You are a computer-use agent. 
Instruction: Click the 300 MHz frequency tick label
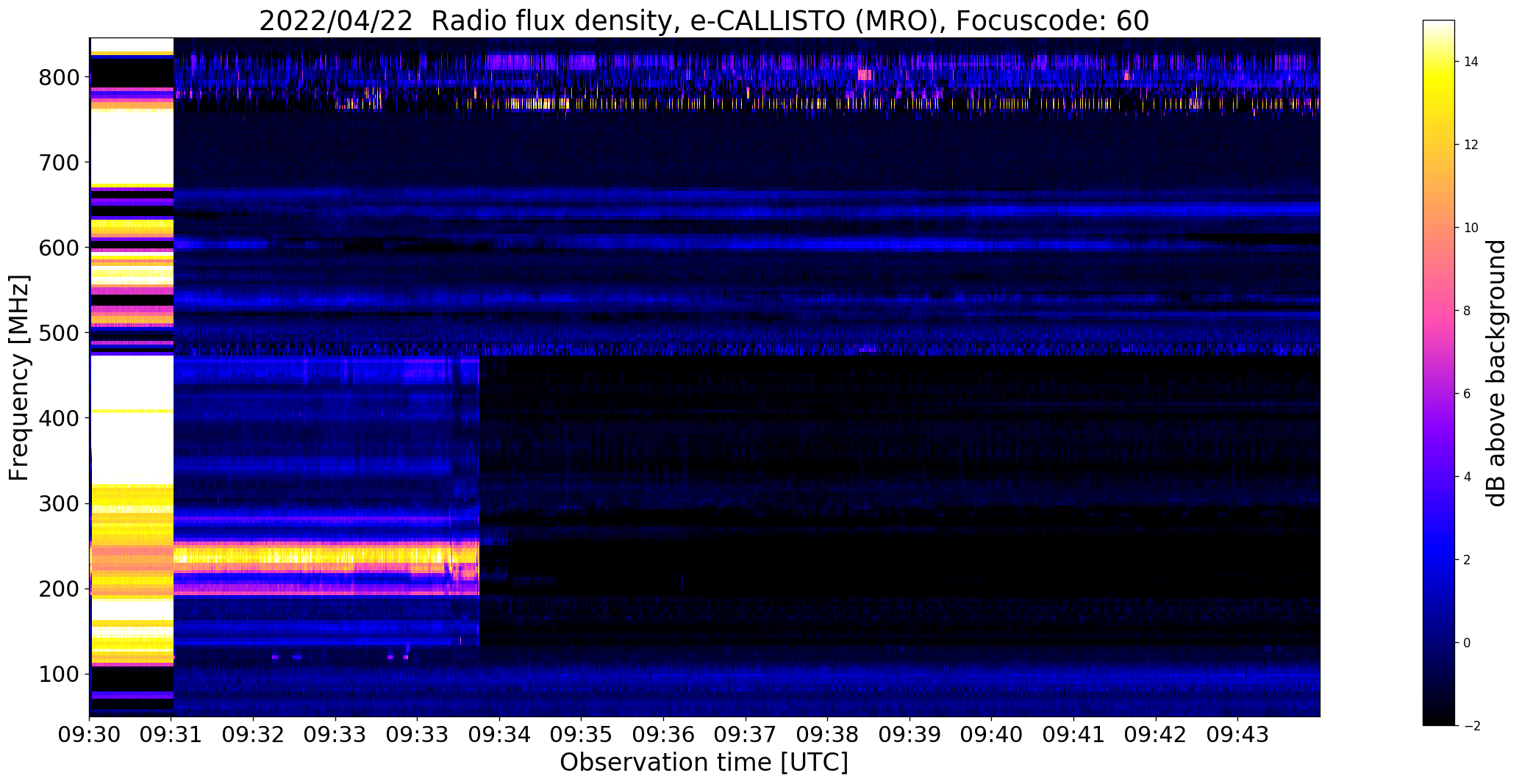pos(60,503)
